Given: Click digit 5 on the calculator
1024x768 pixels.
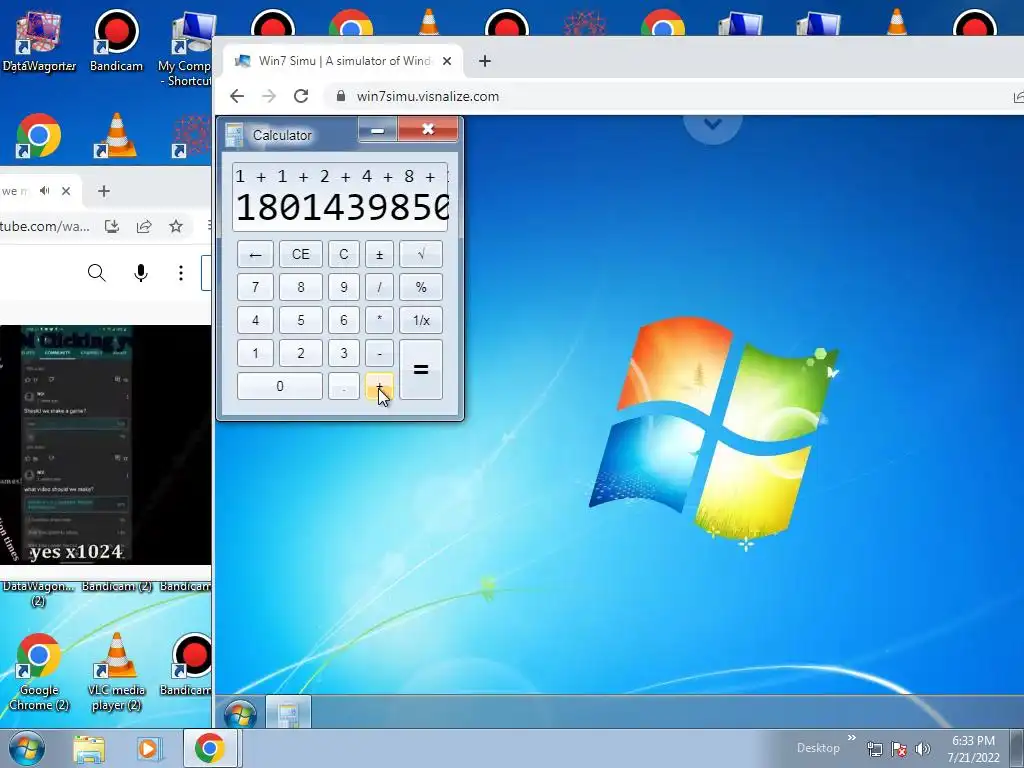Looking at the screenshot, I should pyautogui.click(x=300, y=320).
